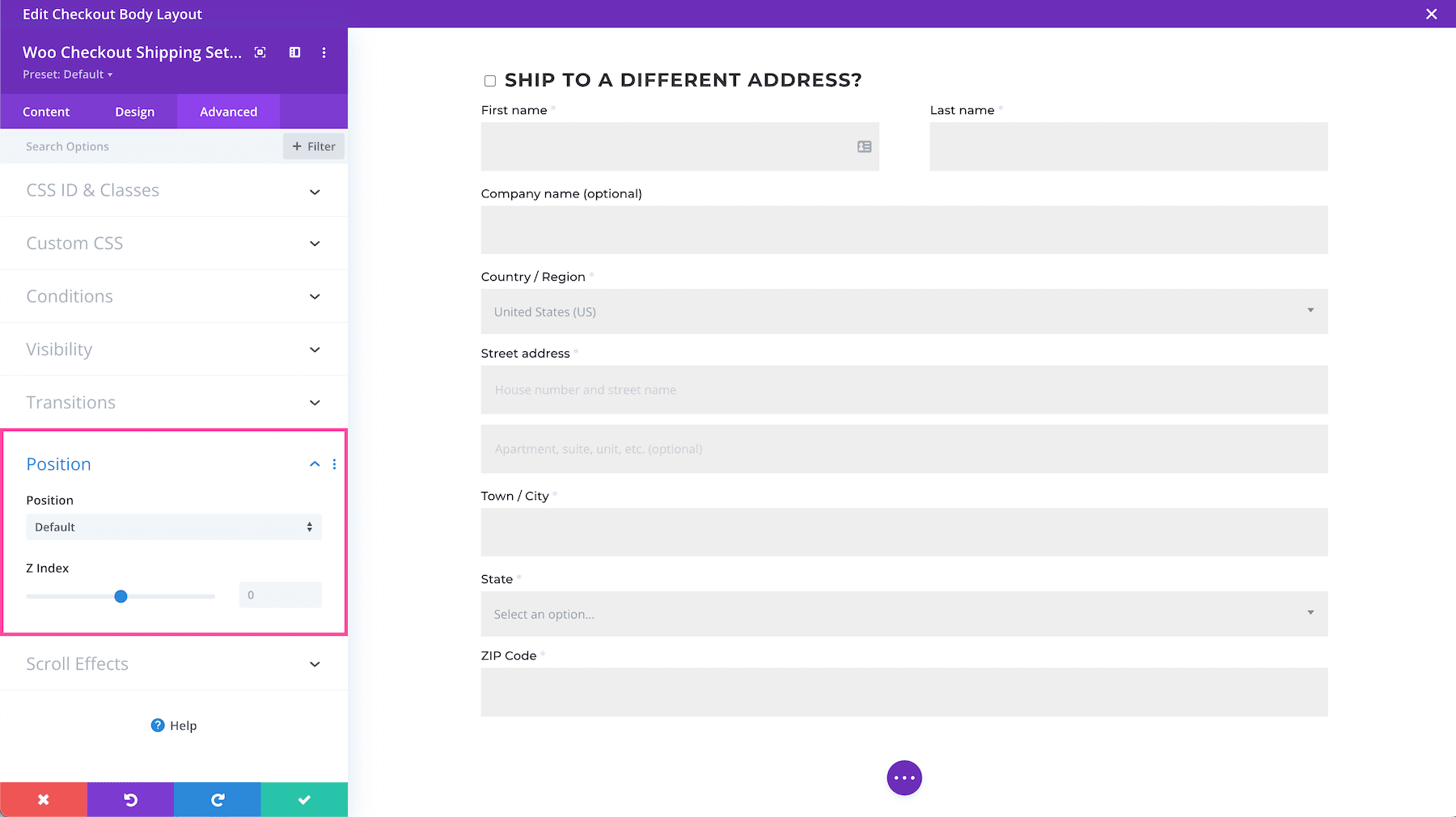Discard changes with the red X button

[43, 799]
